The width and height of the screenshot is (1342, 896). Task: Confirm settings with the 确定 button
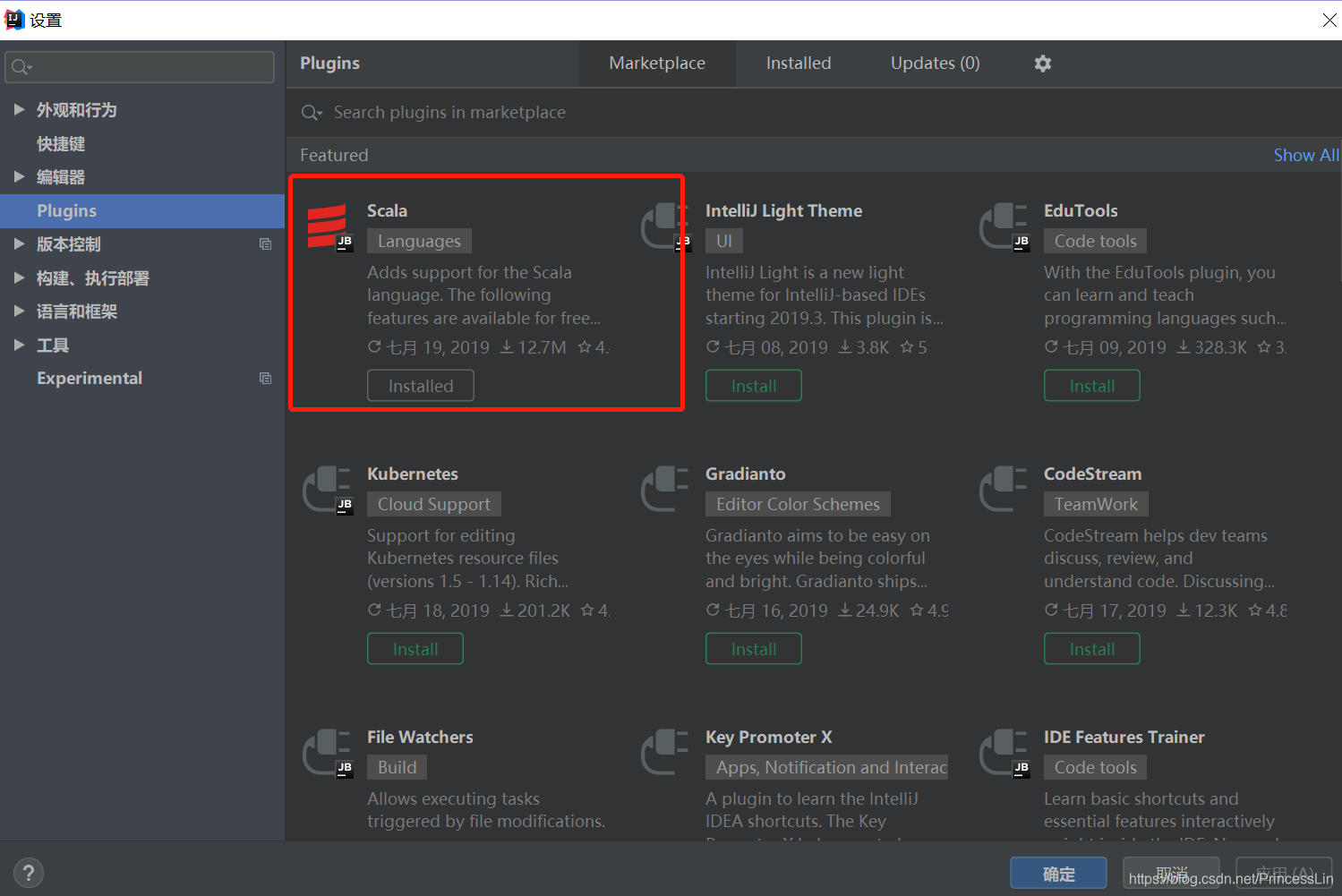tap(1059, 874)
